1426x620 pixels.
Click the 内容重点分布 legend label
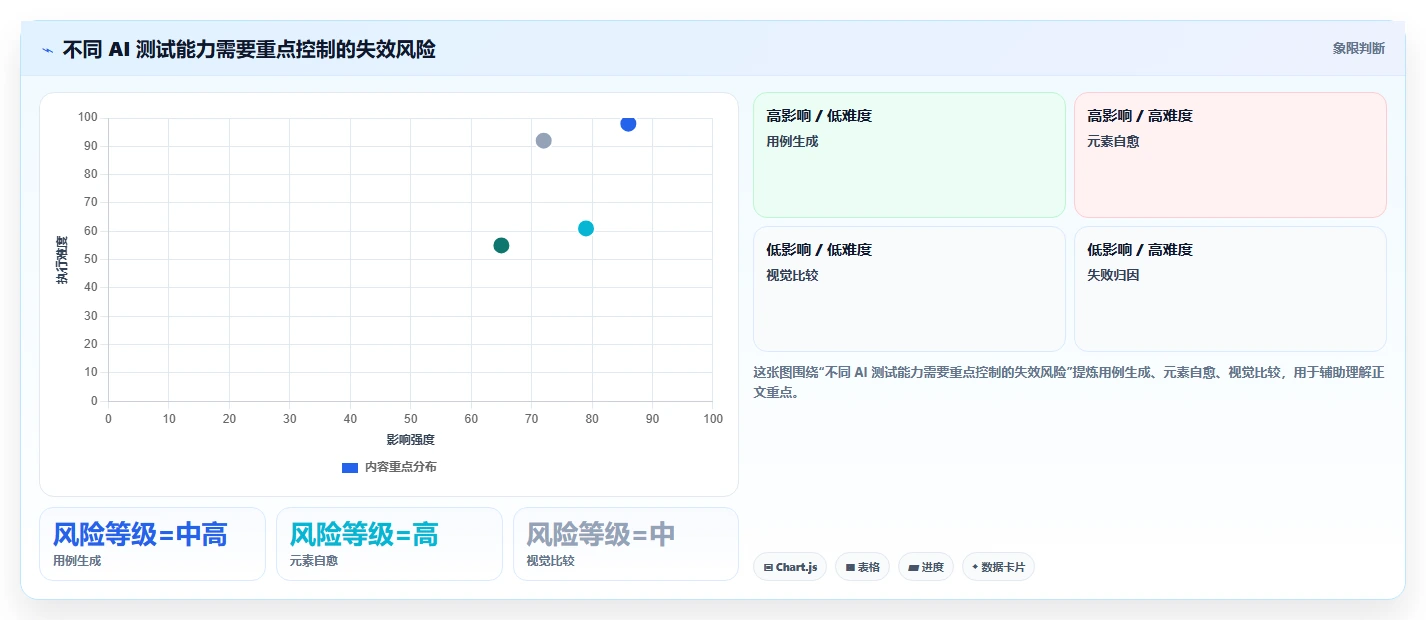pos(400,467)
